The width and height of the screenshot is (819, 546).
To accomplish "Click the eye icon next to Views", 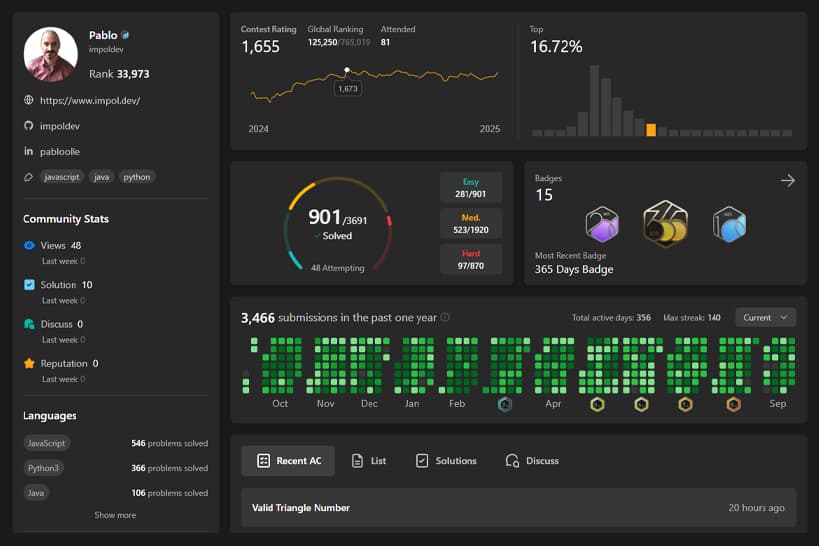I will (x=30, y=245).
